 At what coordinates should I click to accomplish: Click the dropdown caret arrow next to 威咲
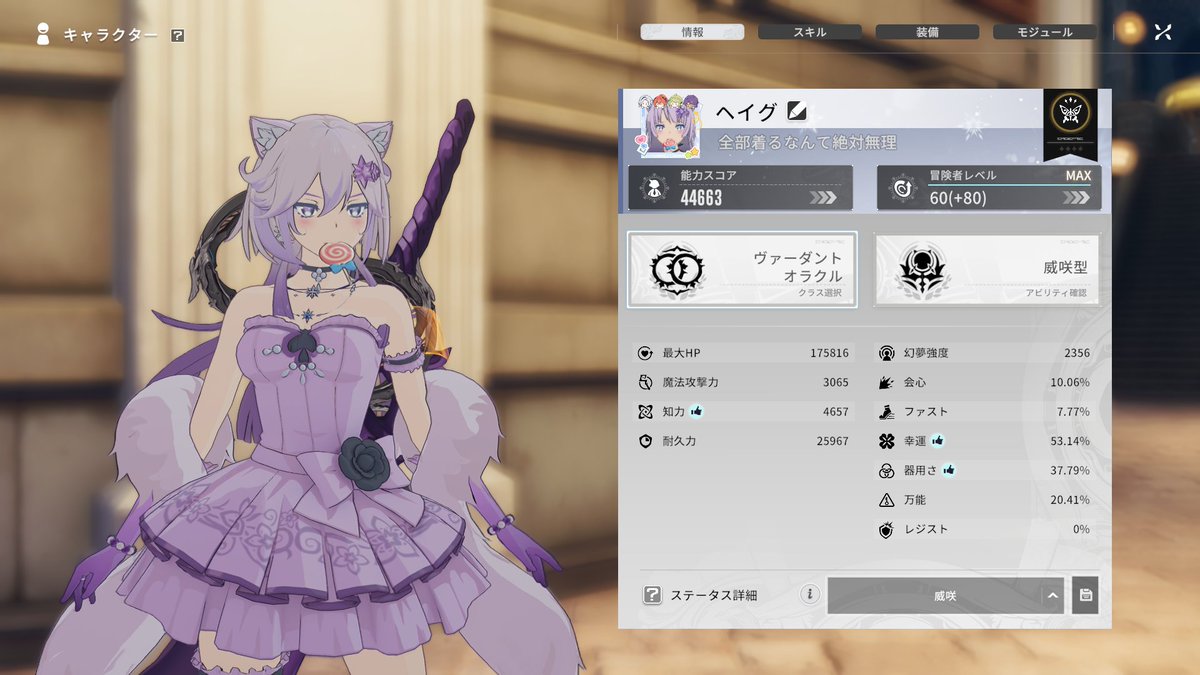pyautogui.click(x=1052, y=596)
